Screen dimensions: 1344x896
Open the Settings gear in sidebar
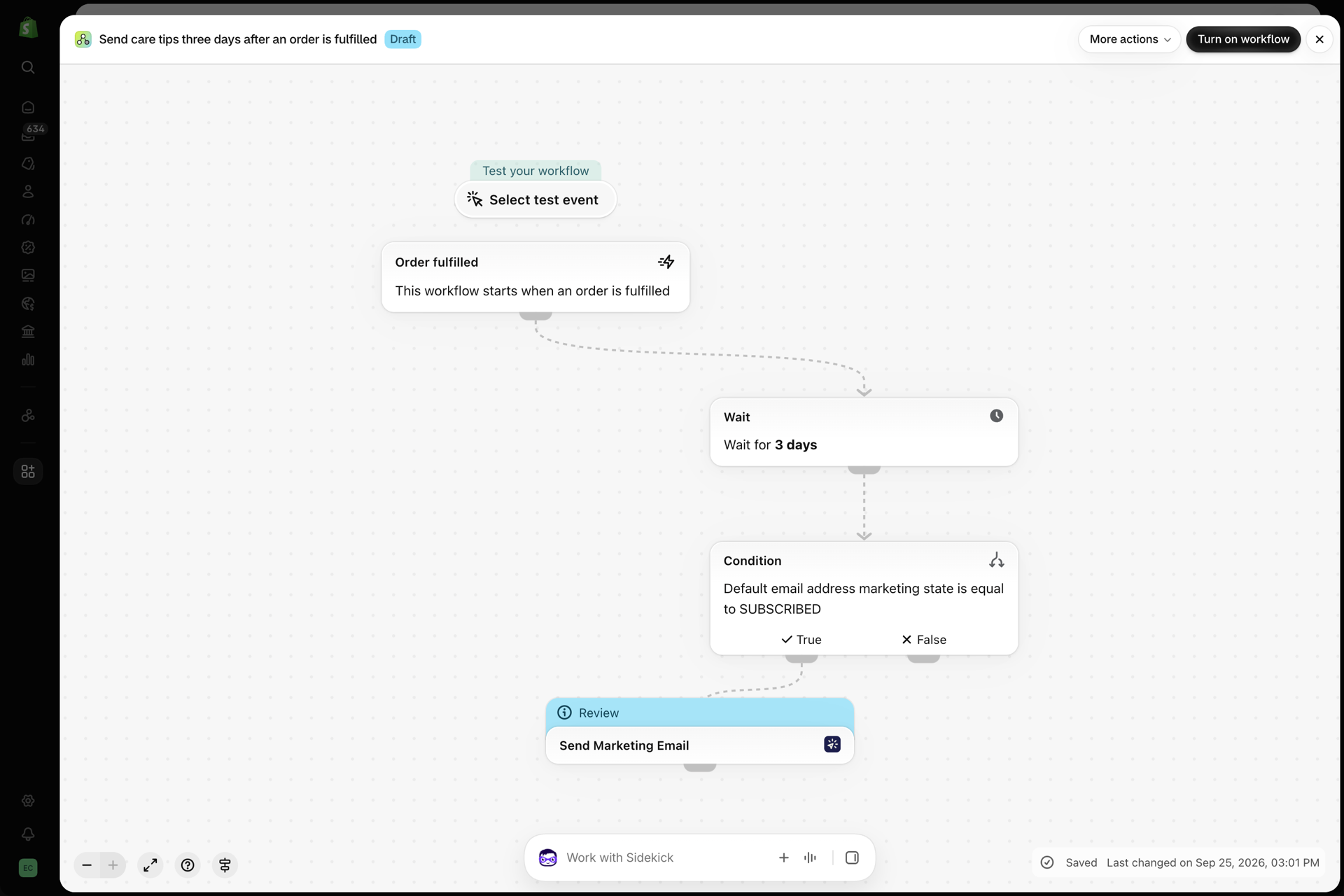pyautogui.click(x=28, y=801)
